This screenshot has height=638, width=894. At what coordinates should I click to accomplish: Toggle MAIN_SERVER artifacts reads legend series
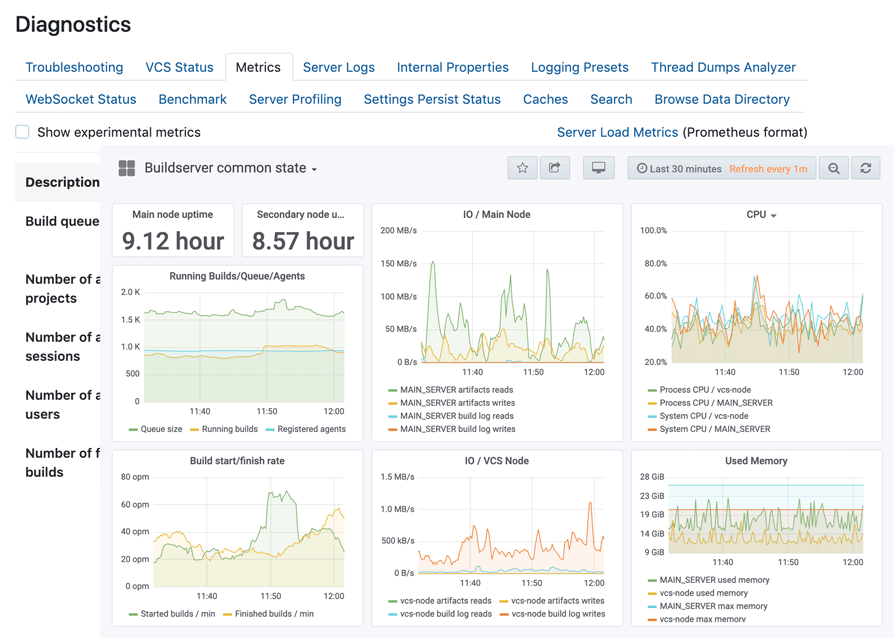coord(456,390)
